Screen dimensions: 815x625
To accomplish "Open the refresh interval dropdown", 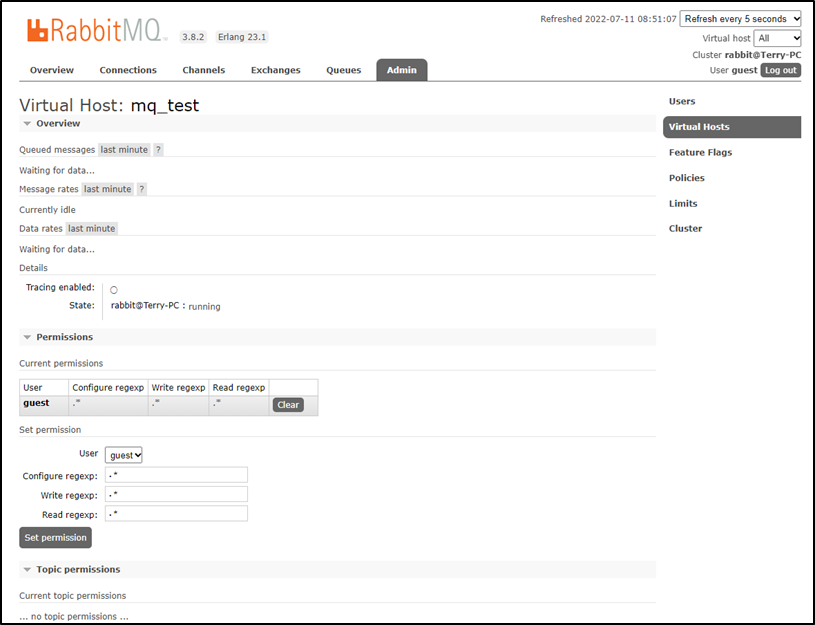I will 740,19.
